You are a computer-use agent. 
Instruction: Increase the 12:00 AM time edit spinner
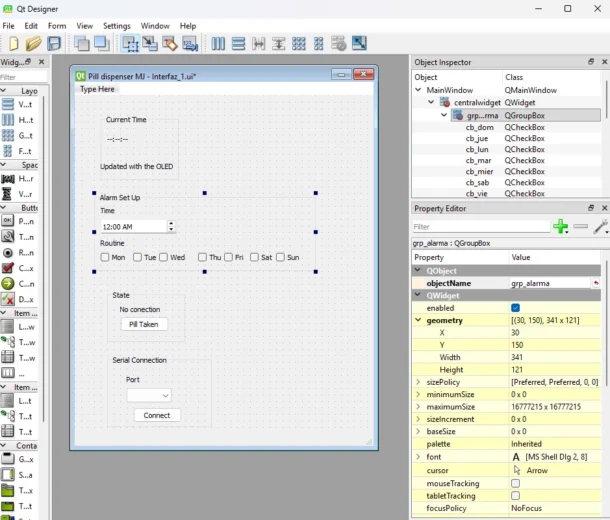coord(171,223)
